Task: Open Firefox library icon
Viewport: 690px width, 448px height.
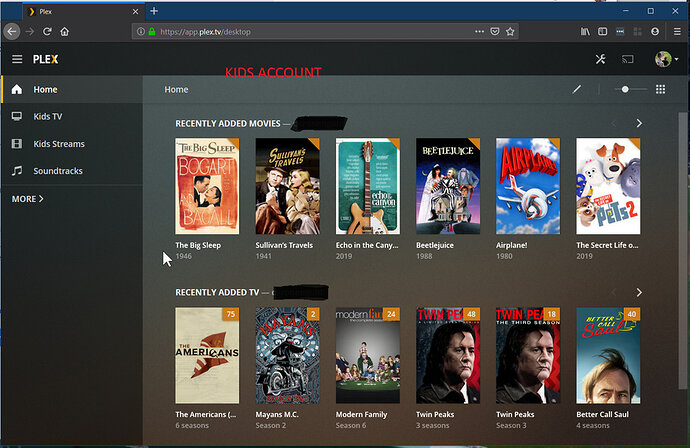Action: pyautogui.click(x=585, y=32)
